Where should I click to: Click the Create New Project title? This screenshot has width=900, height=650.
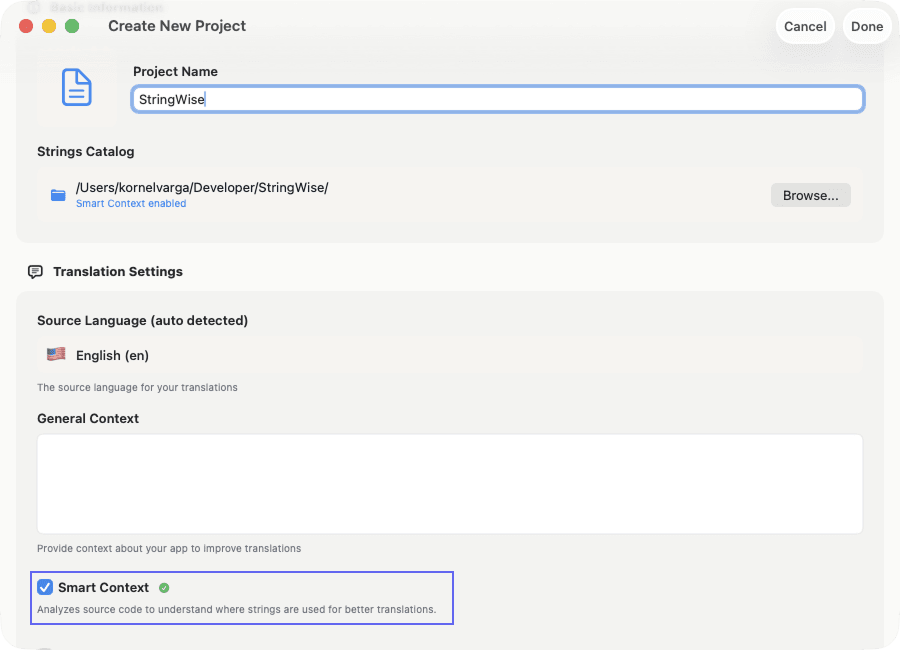coord(177,26)
